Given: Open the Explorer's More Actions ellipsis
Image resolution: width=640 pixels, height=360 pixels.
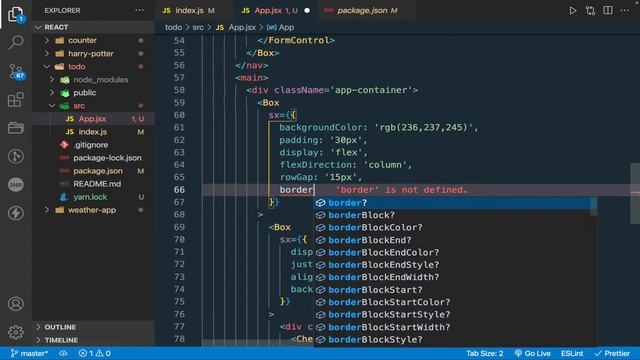Looking at the screenshot, I should (x=139, y=10).
